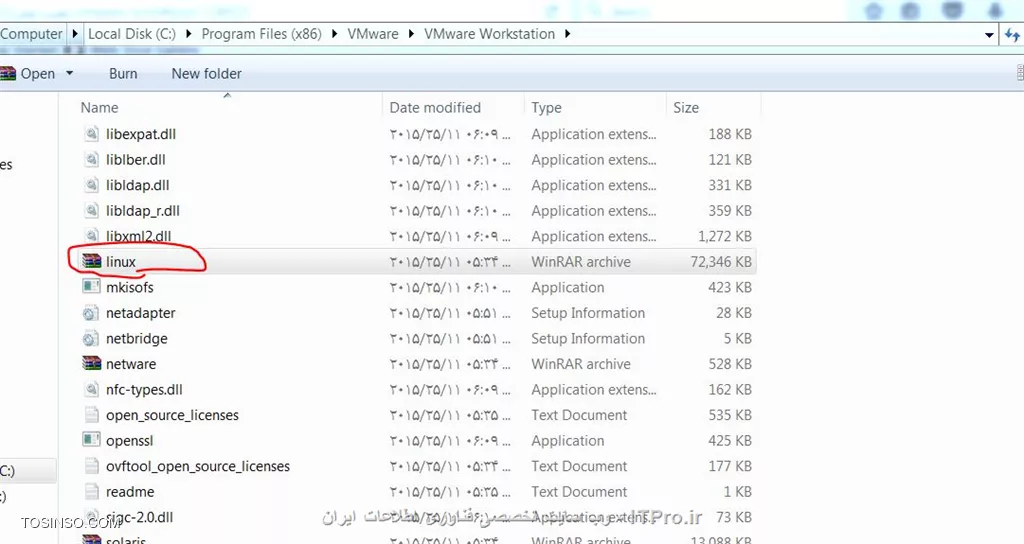Click the 423 KB size value of mkisofs
Screen dimensions: 1024x544
730,287
